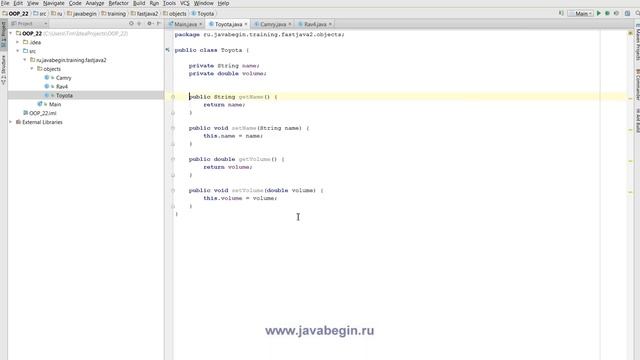
Task: Open the Main run configuration dropdown
Action: (x=580, y=13)
